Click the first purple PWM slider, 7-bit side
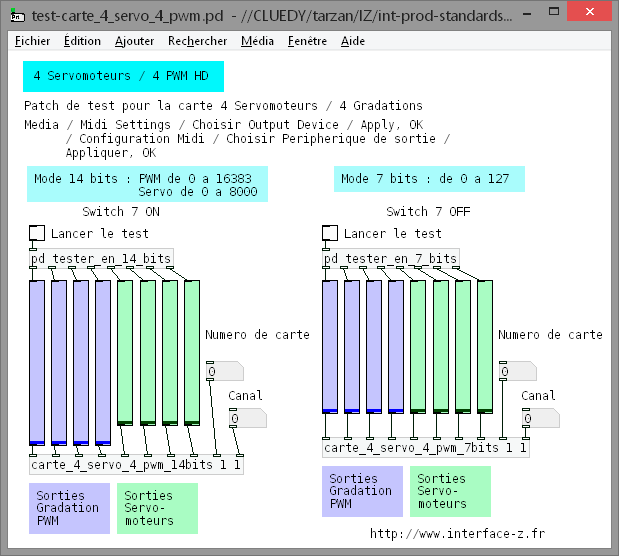The height and width of the screenshot is (556, 619). 330,346
